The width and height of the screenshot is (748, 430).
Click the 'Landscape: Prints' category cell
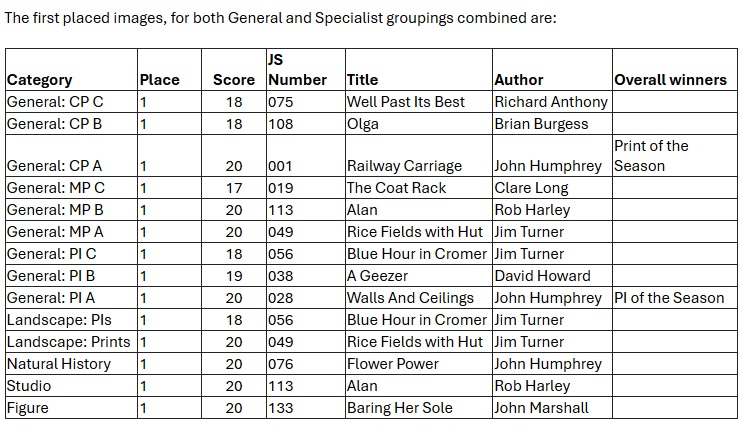[x=67, y=342]
